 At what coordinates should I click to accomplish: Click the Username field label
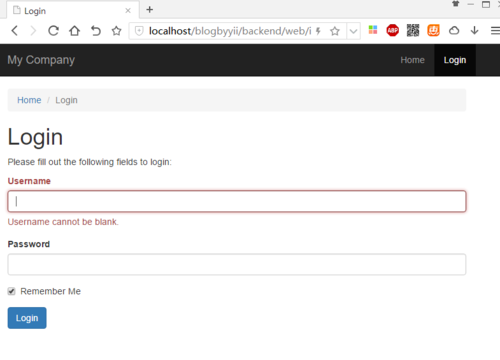pos(29,181)
